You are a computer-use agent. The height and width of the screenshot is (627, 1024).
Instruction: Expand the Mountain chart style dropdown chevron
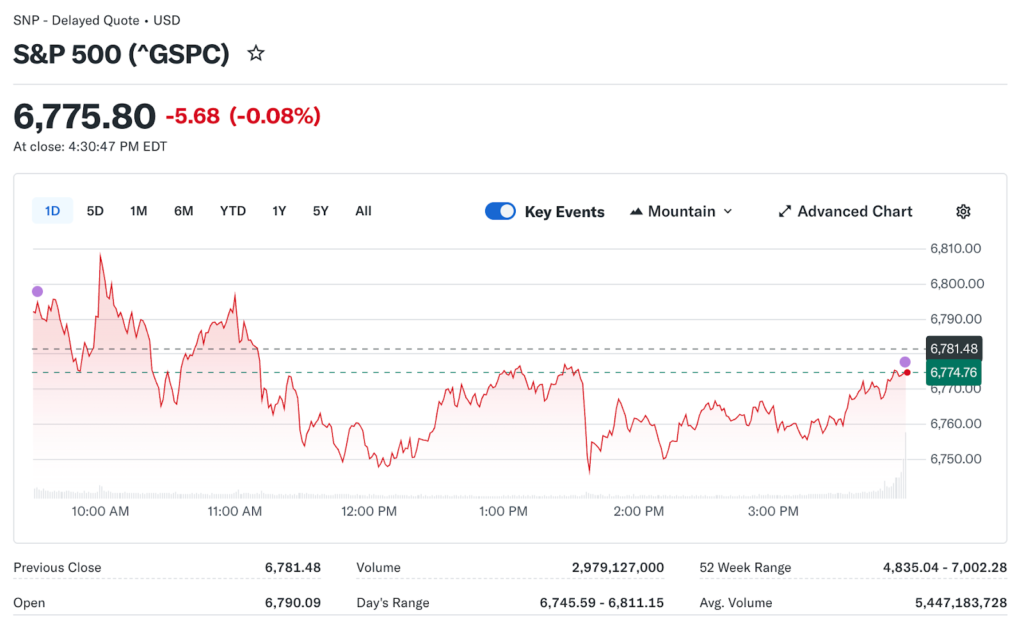click(x=727, y=211)
